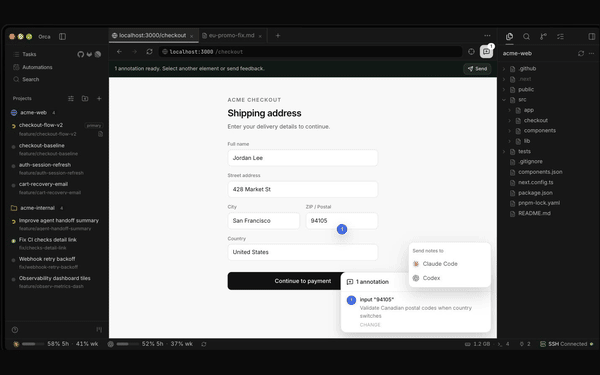600x375 pixels.
Task: Open the source control branch panel
Action: tap(543, 36)
